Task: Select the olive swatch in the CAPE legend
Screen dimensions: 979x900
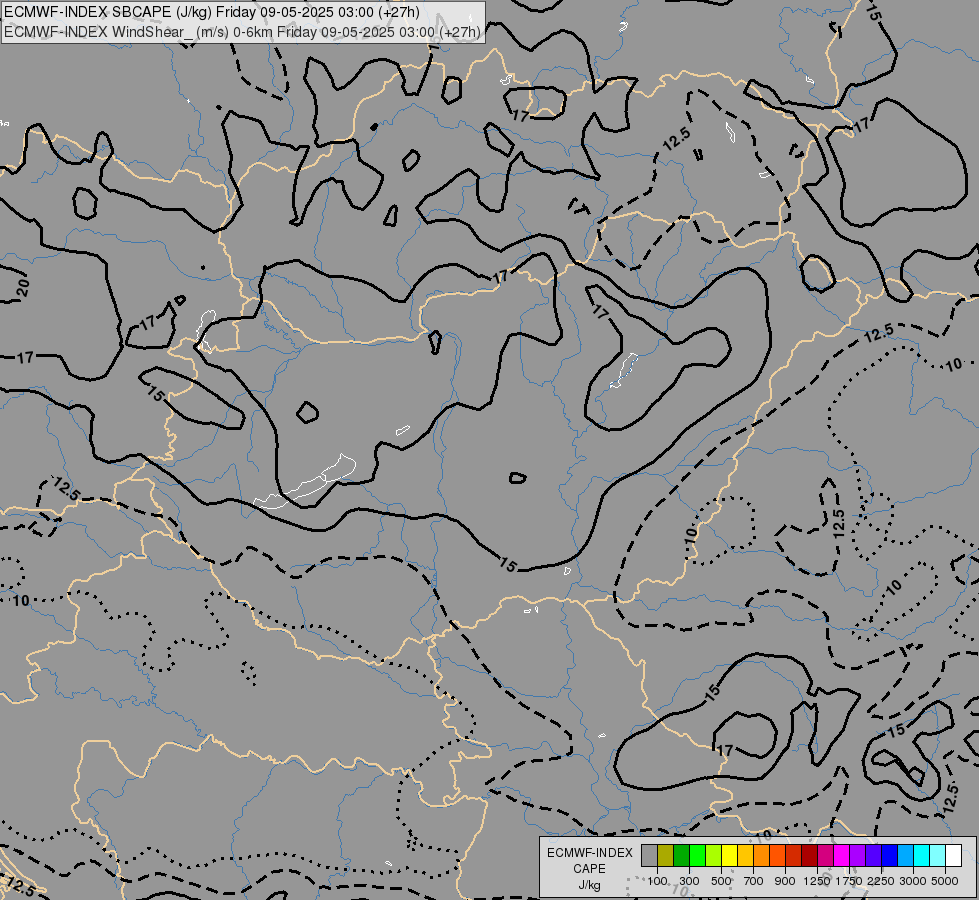Action: (666, 855)
